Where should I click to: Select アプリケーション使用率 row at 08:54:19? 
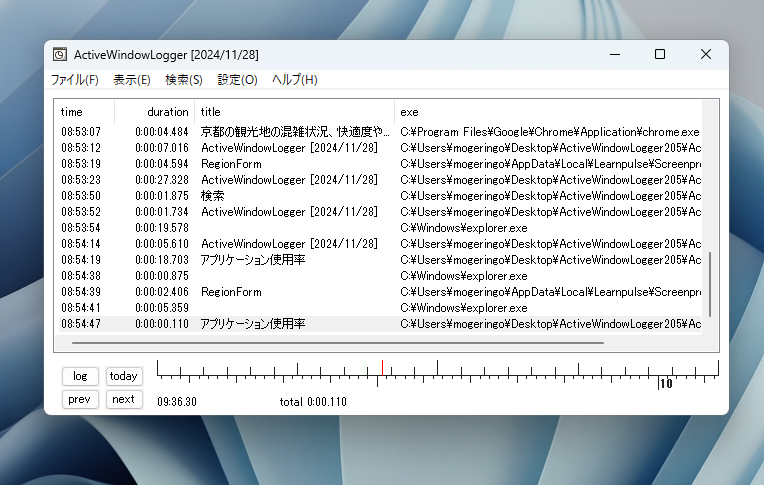point(380,260)
